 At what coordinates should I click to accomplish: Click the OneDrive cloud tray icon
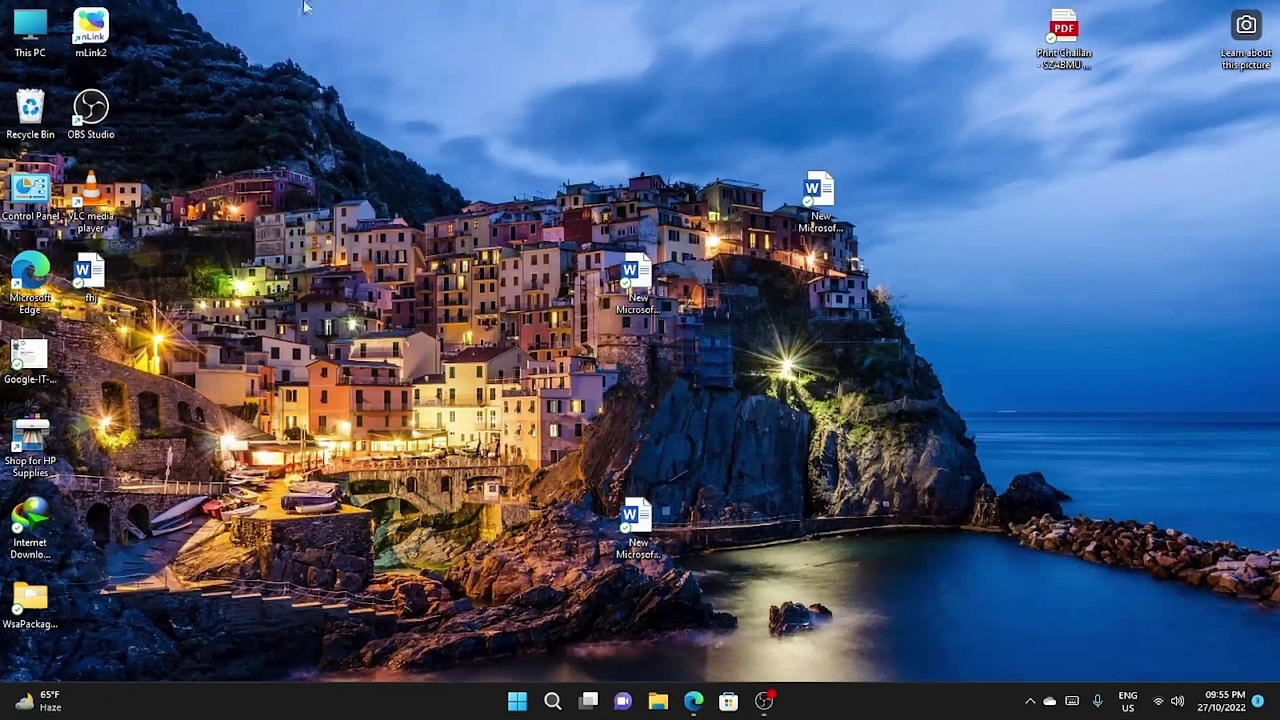1050,701
